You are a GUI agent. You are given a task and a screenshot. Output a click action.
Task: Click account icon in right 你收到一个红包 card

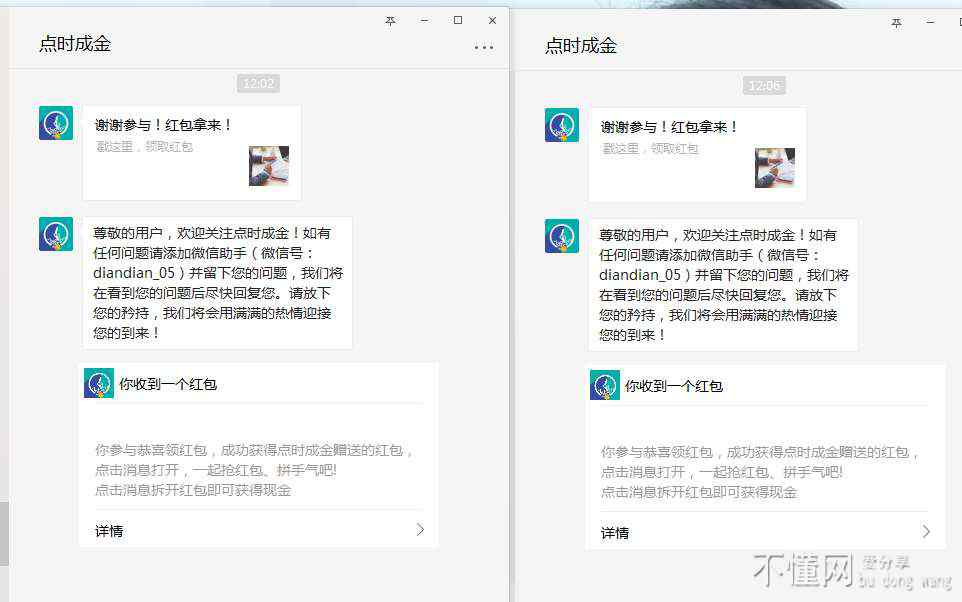(605, 385)
